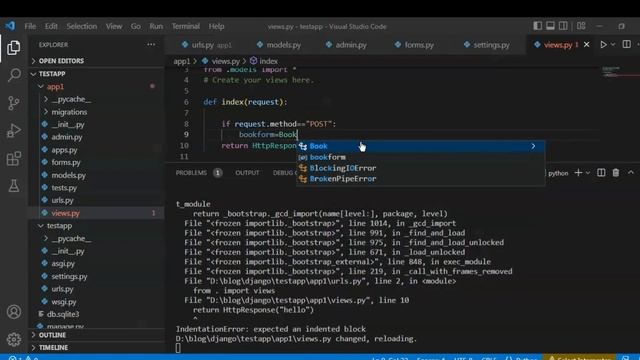Open the View menu
The image size is (640, 360).
click(x=114, y=26)
